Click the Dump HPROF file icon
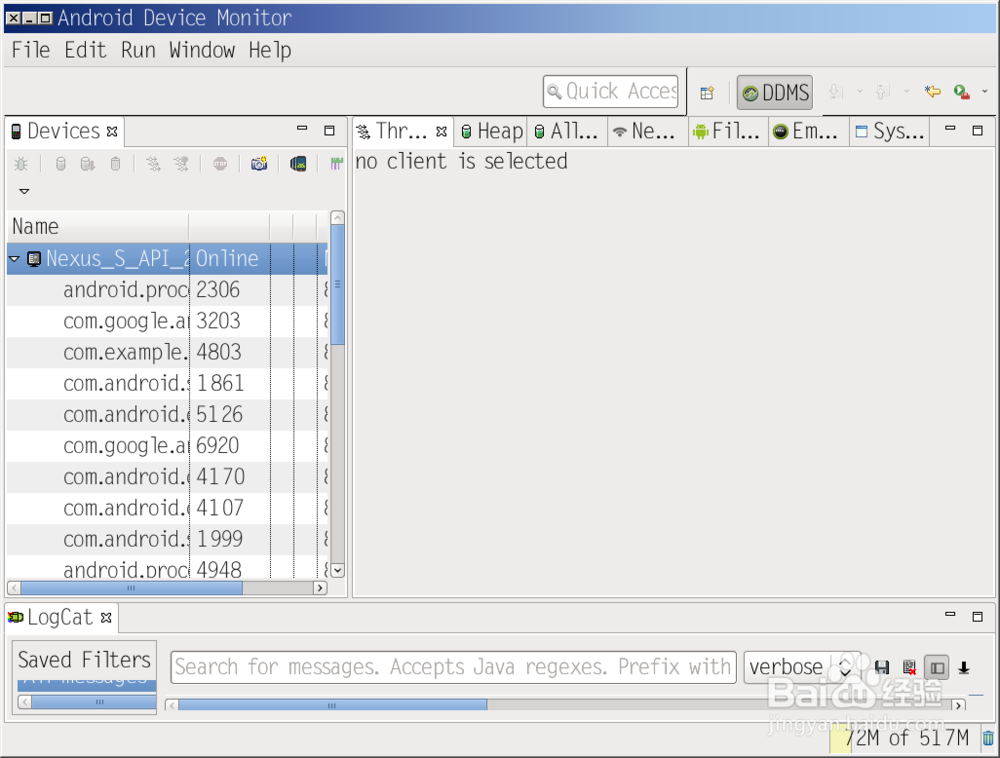Screen dimensions: 1000x758 coord(88,164)
